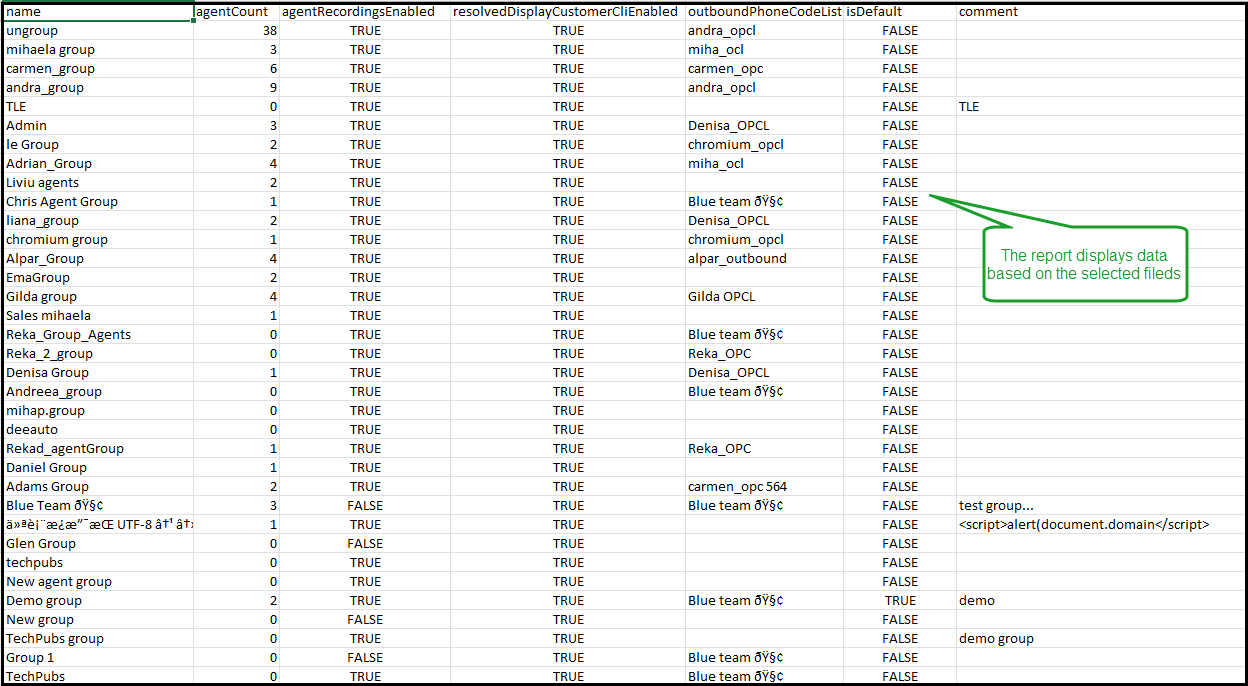Click 'andra_opcl' in the ungroup row
Image resolution: width=1248 pixels, height=686 pixels.
764,31
